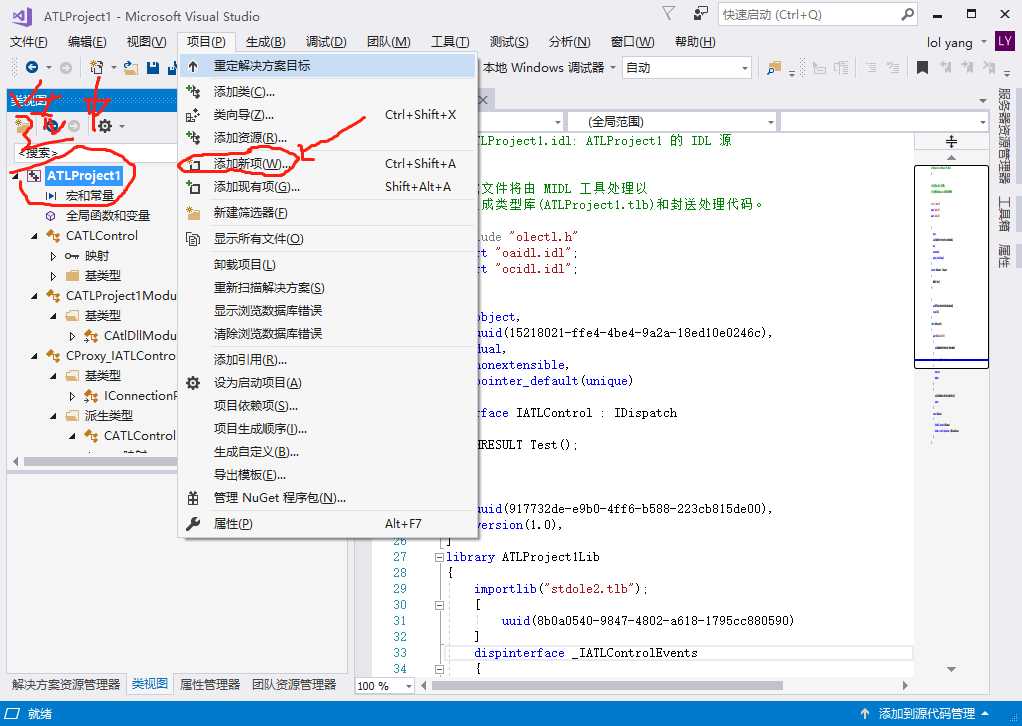
Task: Switch to the 属性管理器 tab
Action: click(x=210, y=684)
